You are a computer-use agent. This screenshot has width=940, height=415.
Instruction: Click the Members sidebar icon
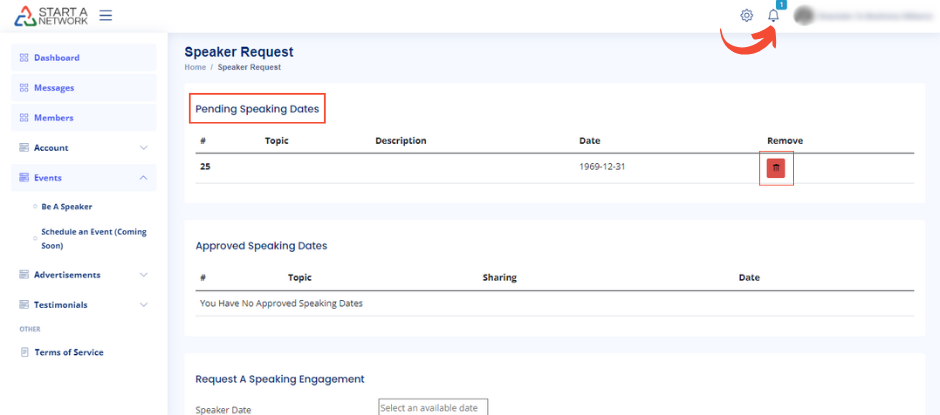click(24, 118)
